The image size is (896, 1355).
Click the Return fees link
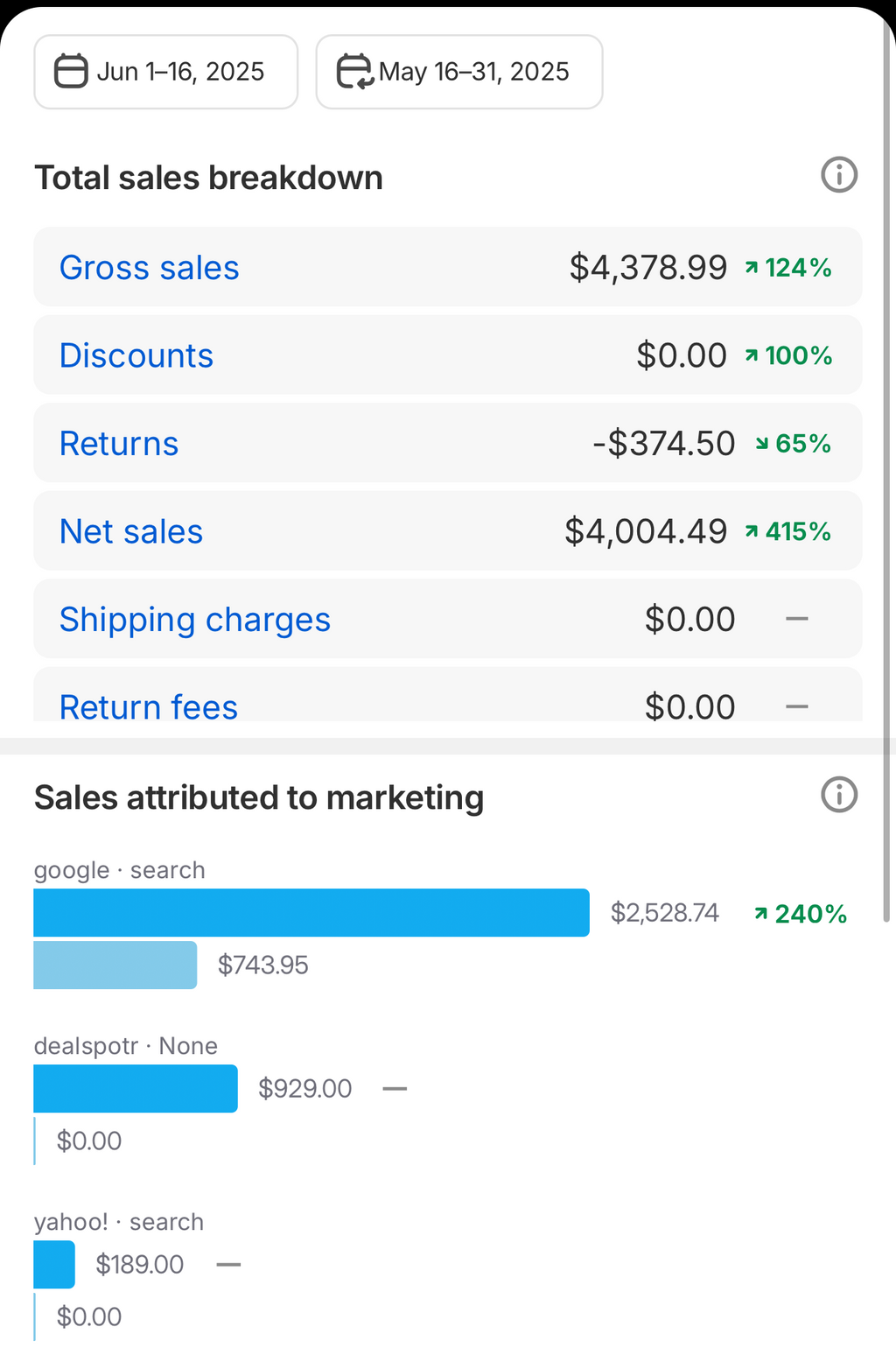pos(148,706)
